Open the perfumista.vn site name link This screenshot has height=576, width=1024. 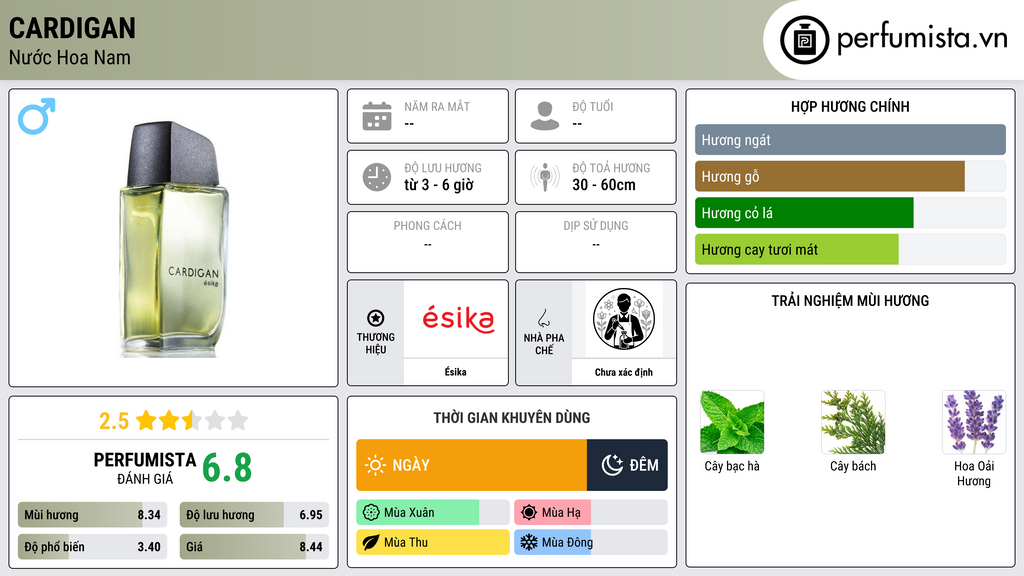(922, 39)
